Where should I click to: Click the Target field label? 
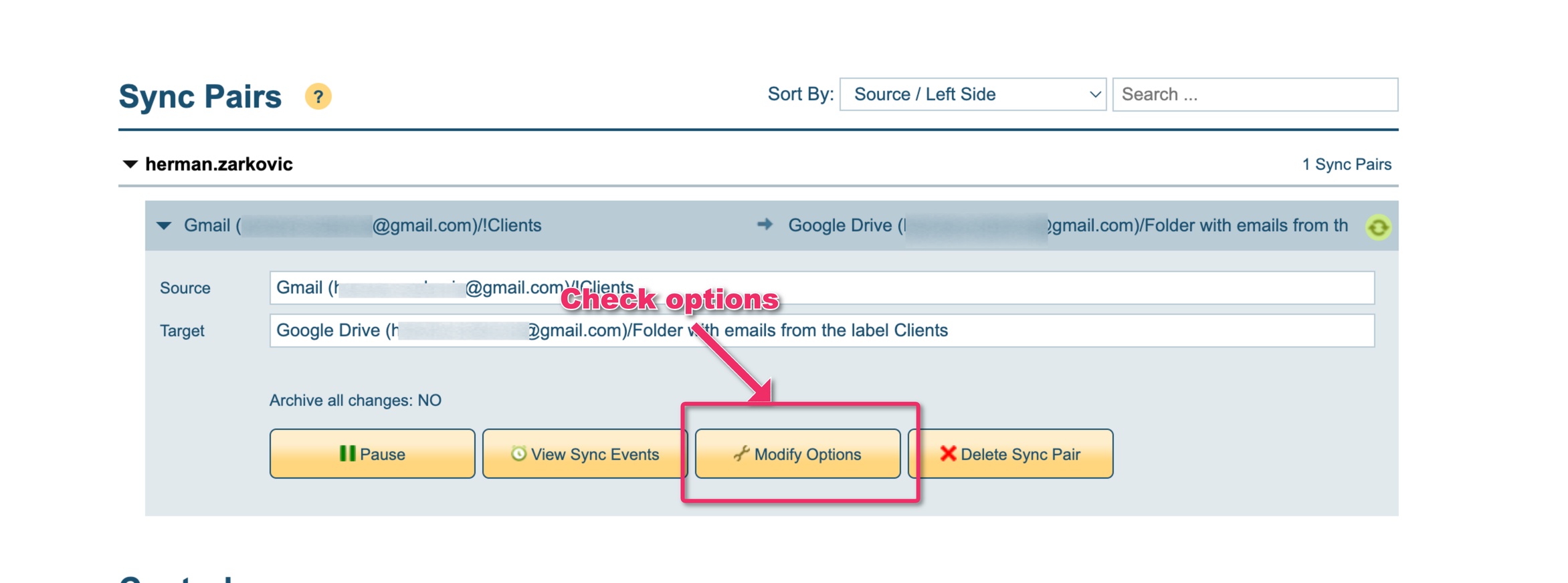[x=182, y=331]
